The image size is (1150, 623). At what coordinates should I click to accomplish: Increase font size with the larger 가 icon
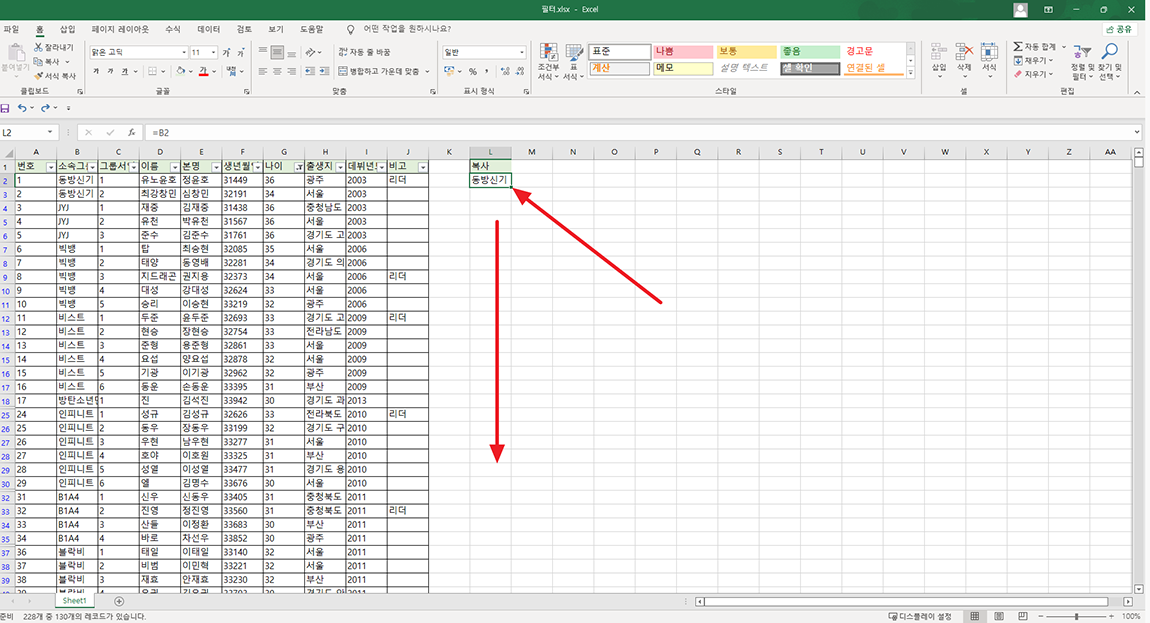coord(227,52)
